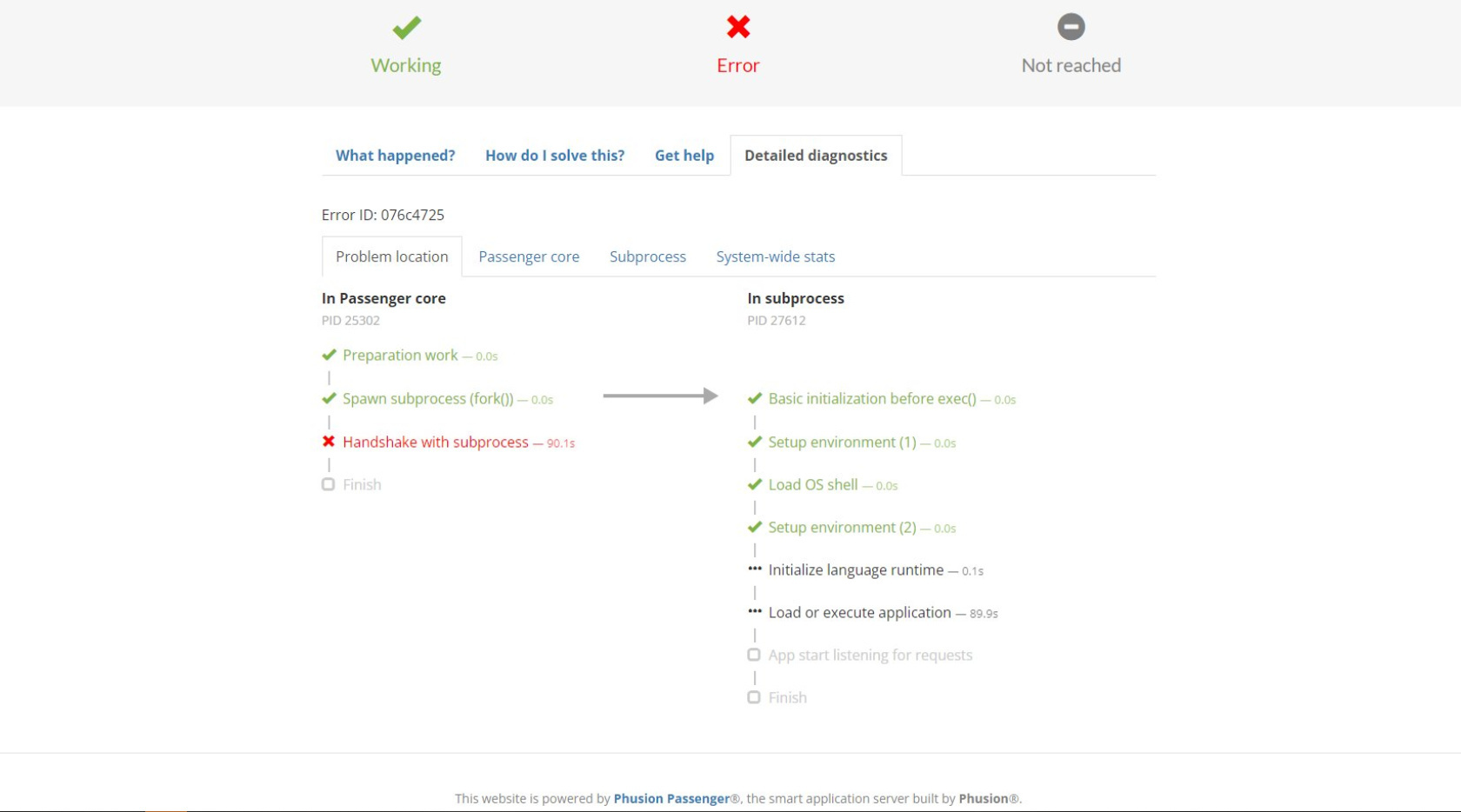This screenshot has height=812, width=1461.
Task: Switch to How do I solve this? tab
Action: [x=555, y=156]
